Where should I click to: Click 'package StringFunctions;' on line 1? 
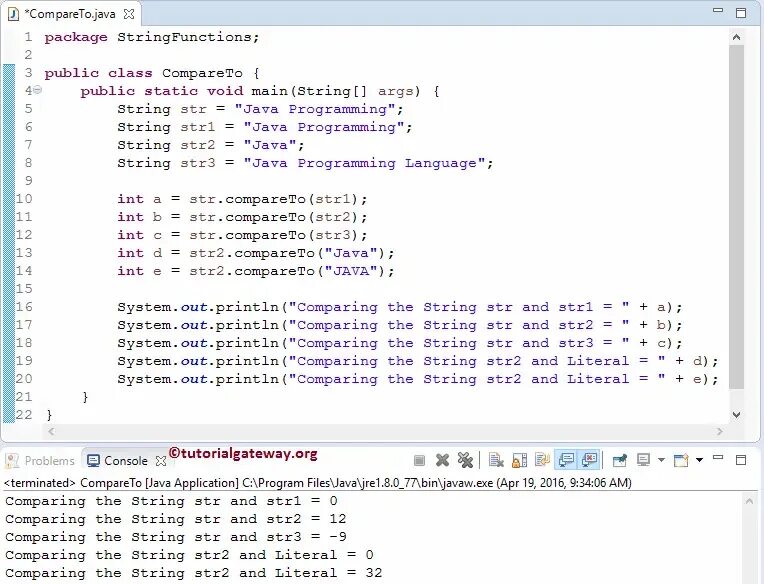[x=152, y=37]
